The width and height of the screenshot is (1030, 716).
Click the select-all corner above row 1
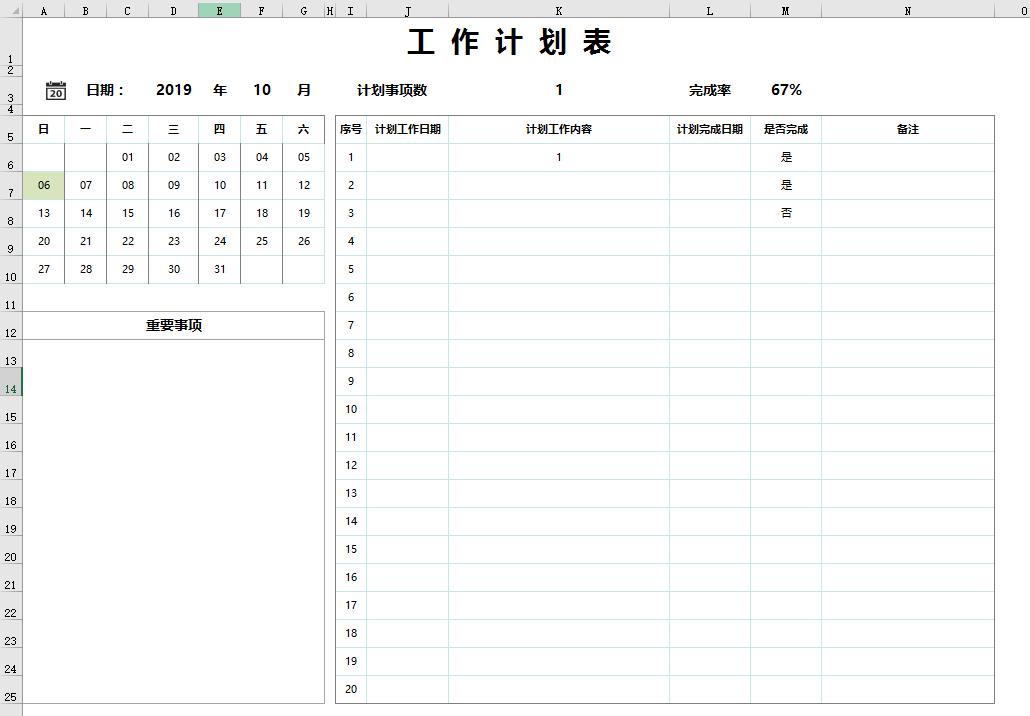point(10,10)
